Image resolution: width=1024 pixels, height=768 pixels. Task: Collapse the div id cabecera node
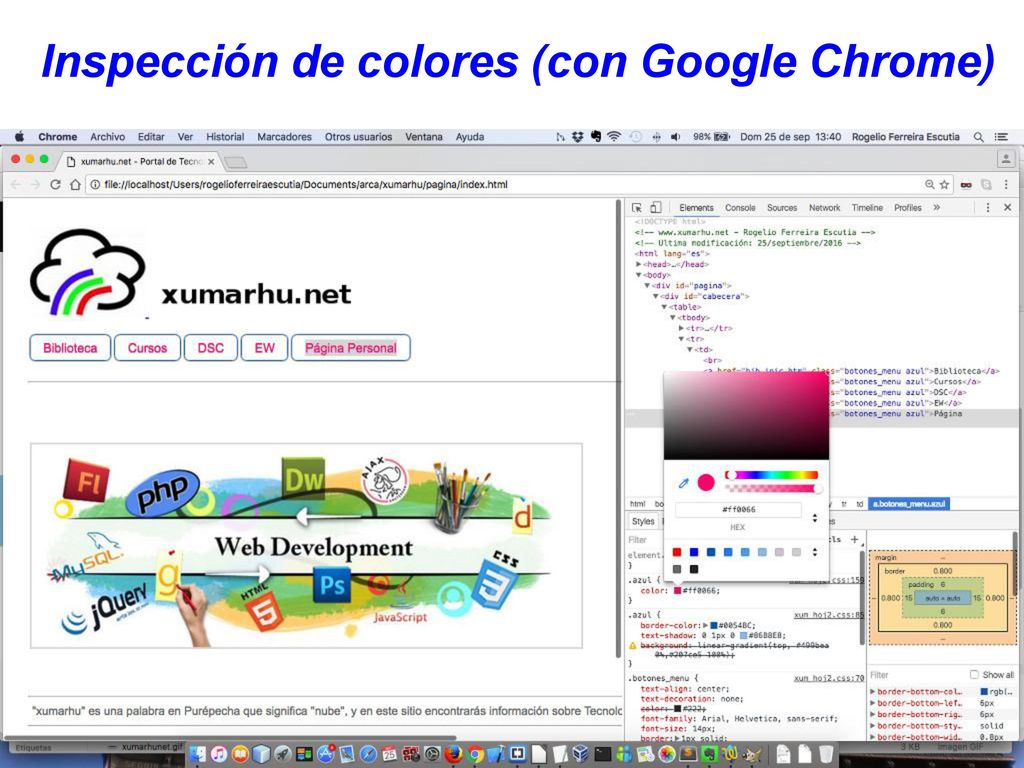tap(656, 296)
